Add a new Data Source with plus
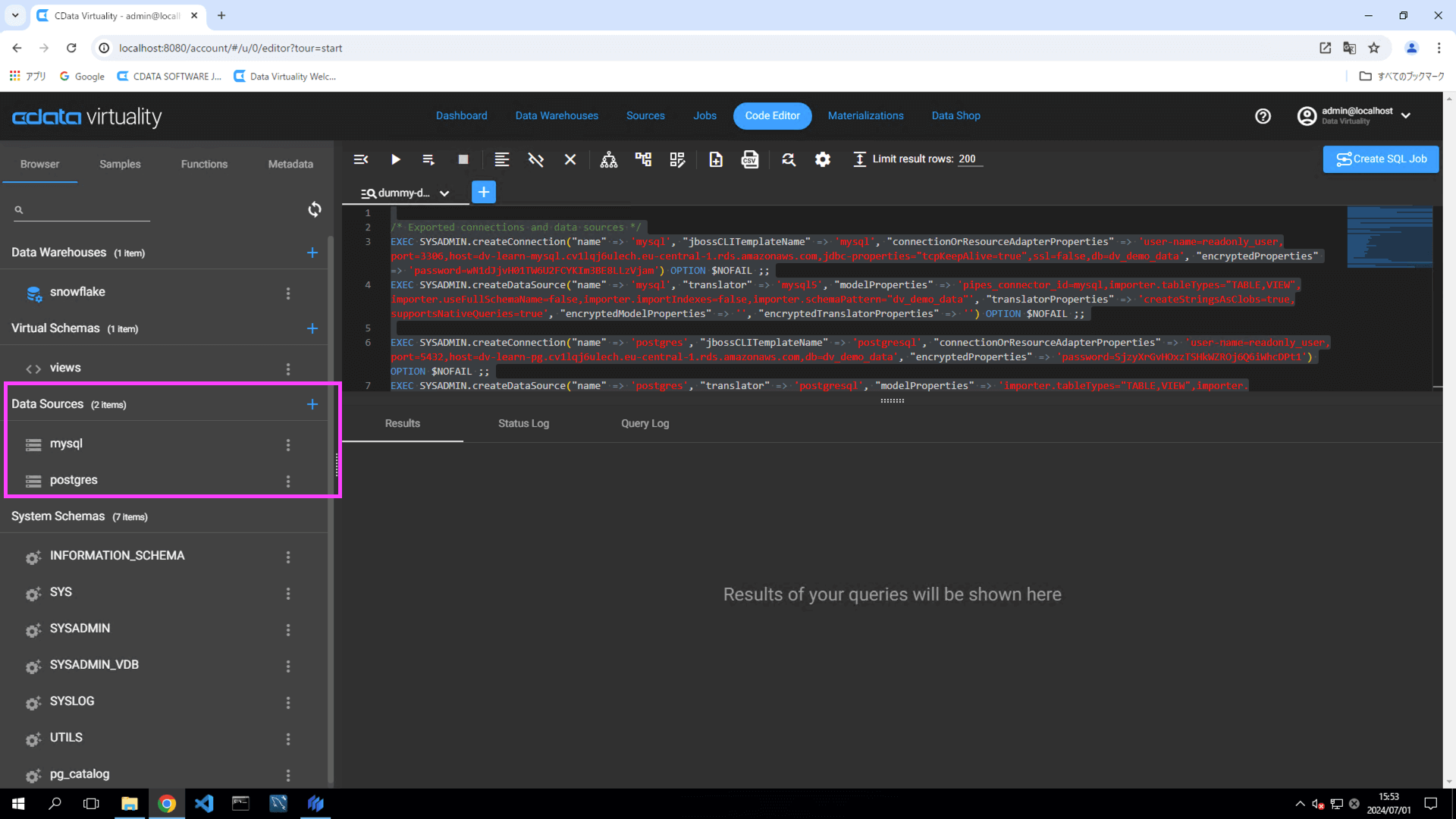1456x819 pixels. tap(312, 404)
